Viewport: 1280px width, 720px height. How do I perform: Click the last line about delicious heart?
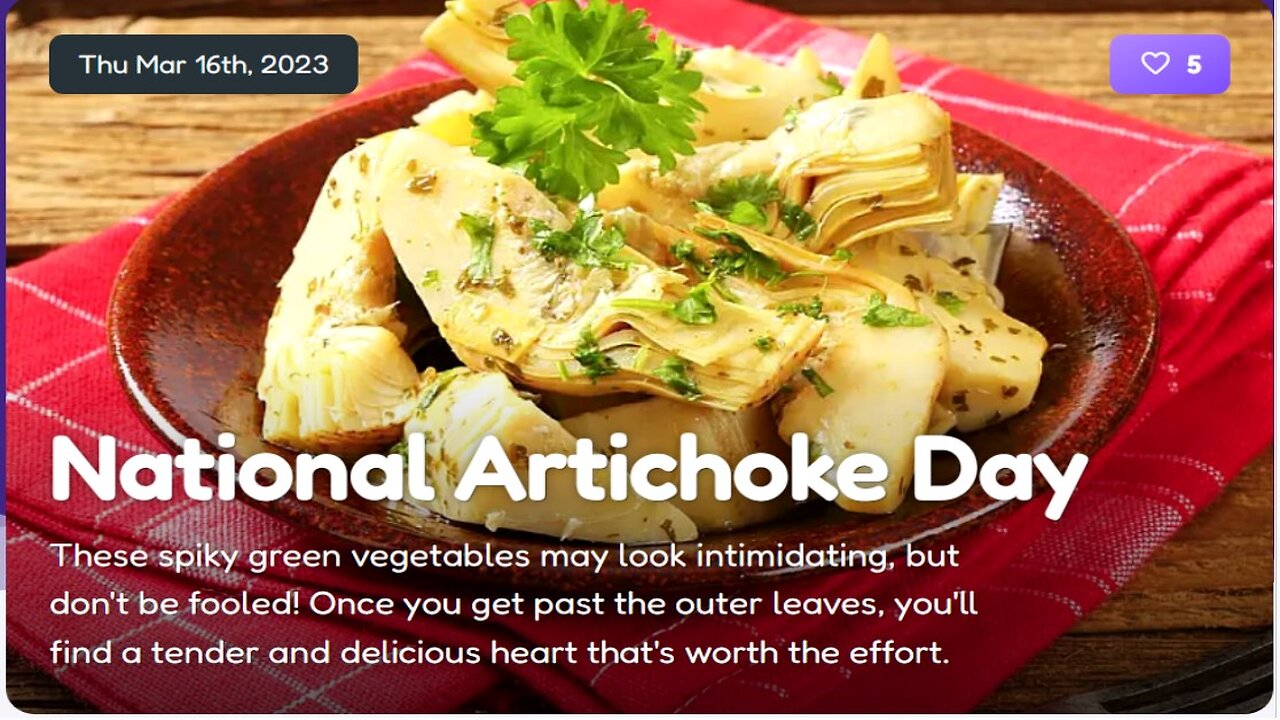coord(498,653)
